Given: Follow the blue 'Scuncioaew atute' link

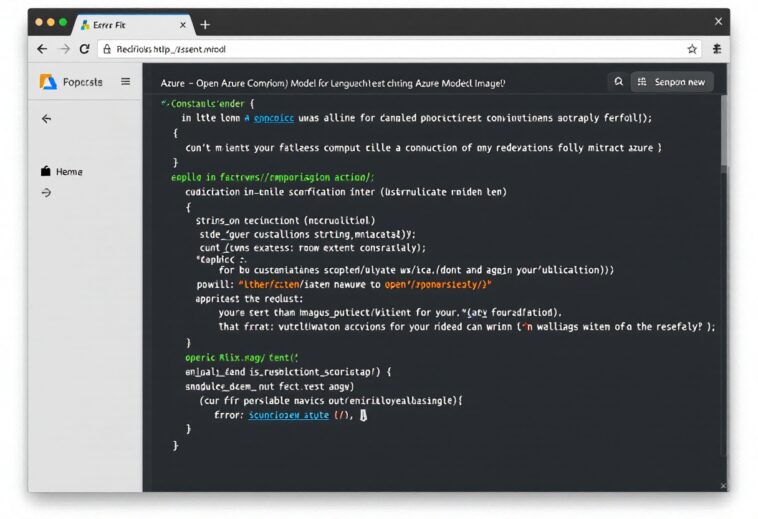Looking at the screenshot, I should 289,415.
